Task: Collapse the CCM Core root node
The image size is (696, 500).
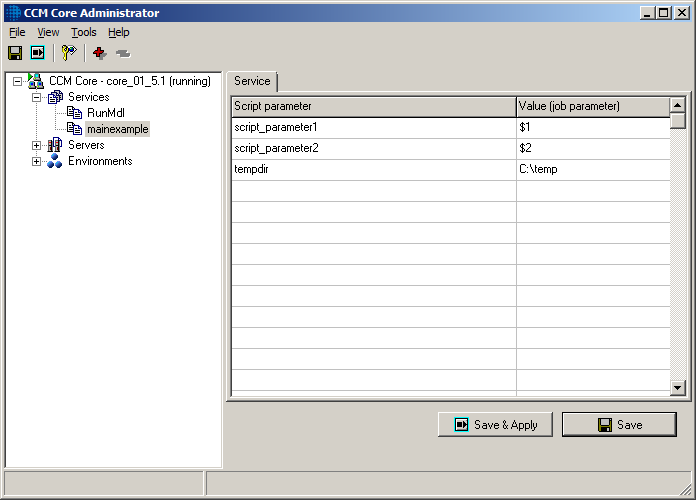Action: [x=17, y=81]
